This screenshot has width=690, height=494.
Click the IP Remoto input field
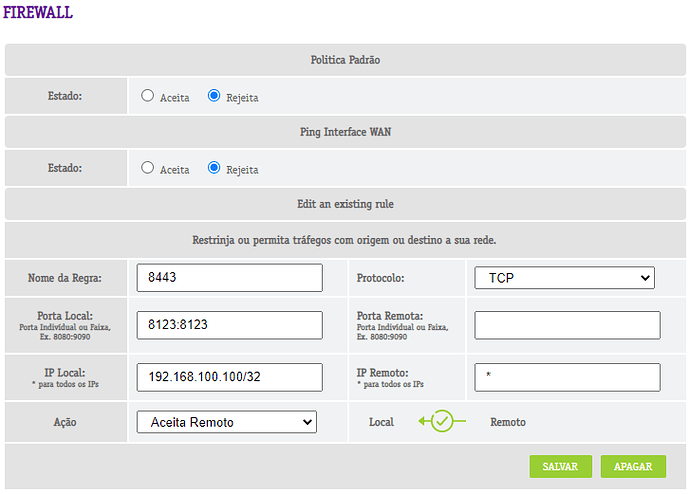click(x=567, y=377)
